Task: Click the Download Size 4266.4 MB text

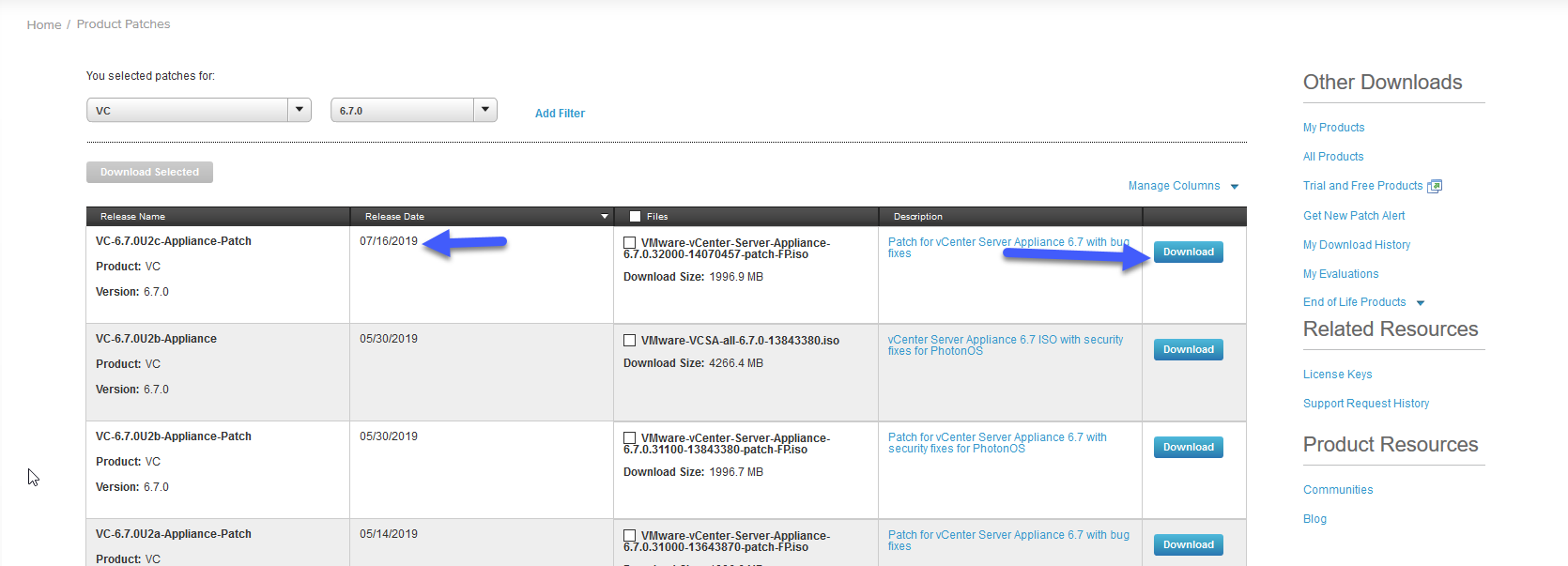Action: click(693, 363)
